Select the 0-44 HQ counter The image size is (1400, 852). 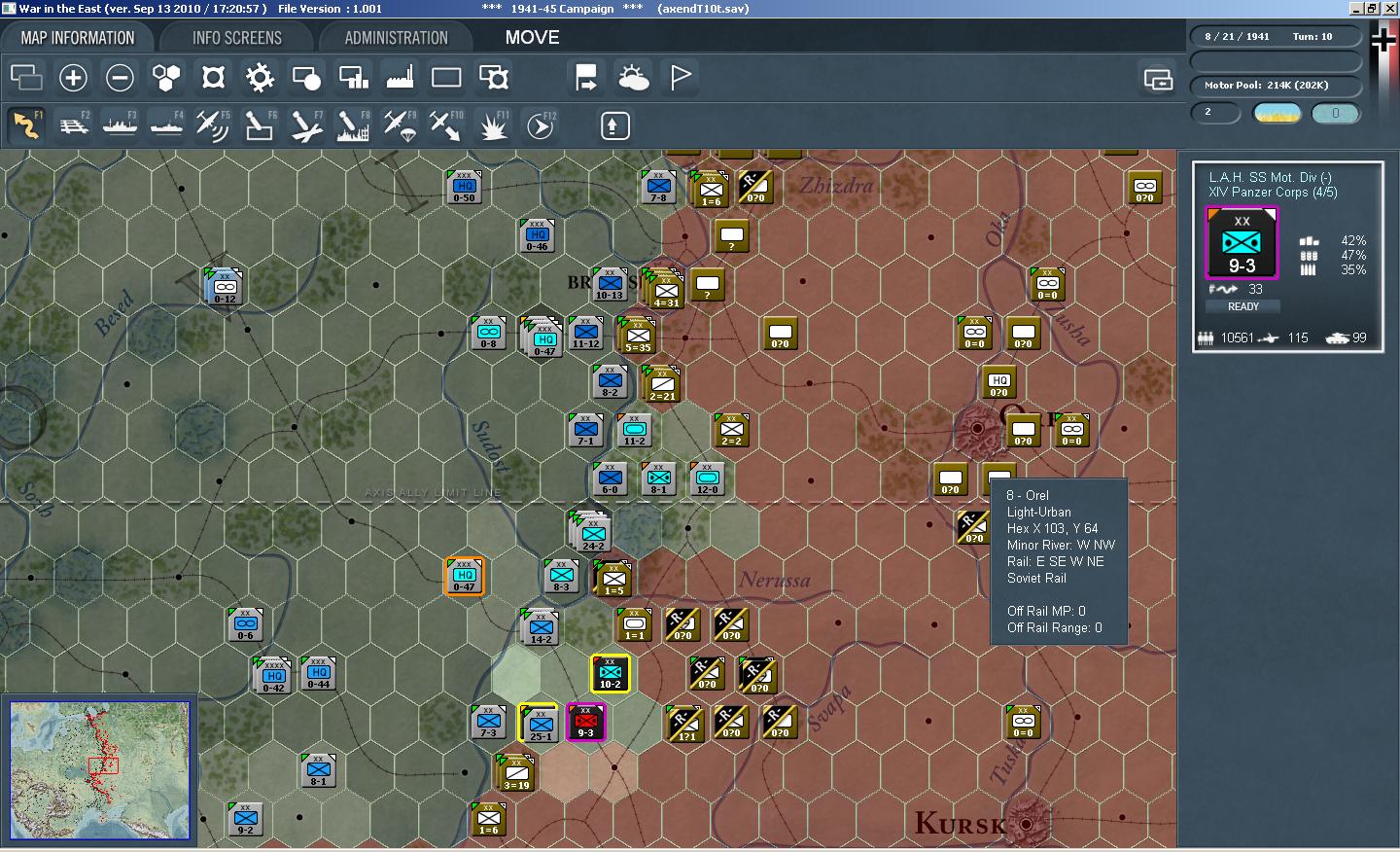[319, 673]
